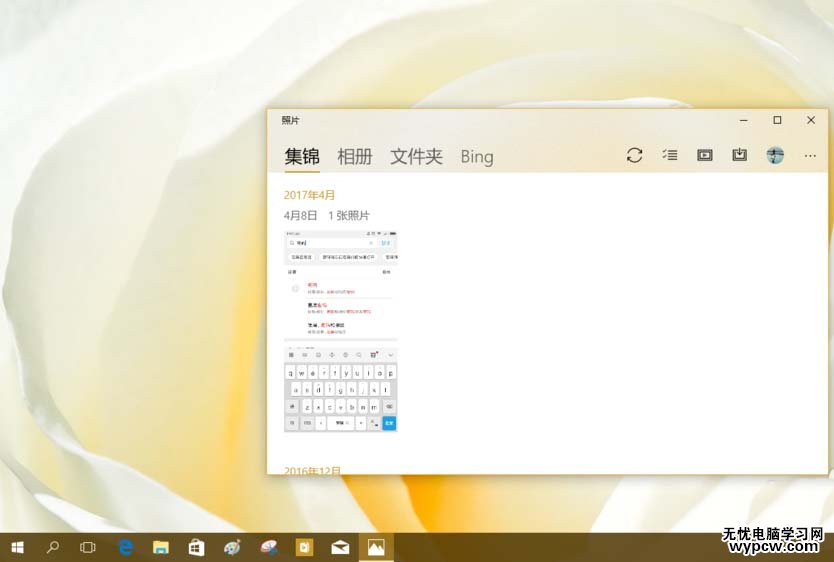Screen dimensions: 834x562
Task: Switch to the 相册 tab
Action: click(355, 157)
